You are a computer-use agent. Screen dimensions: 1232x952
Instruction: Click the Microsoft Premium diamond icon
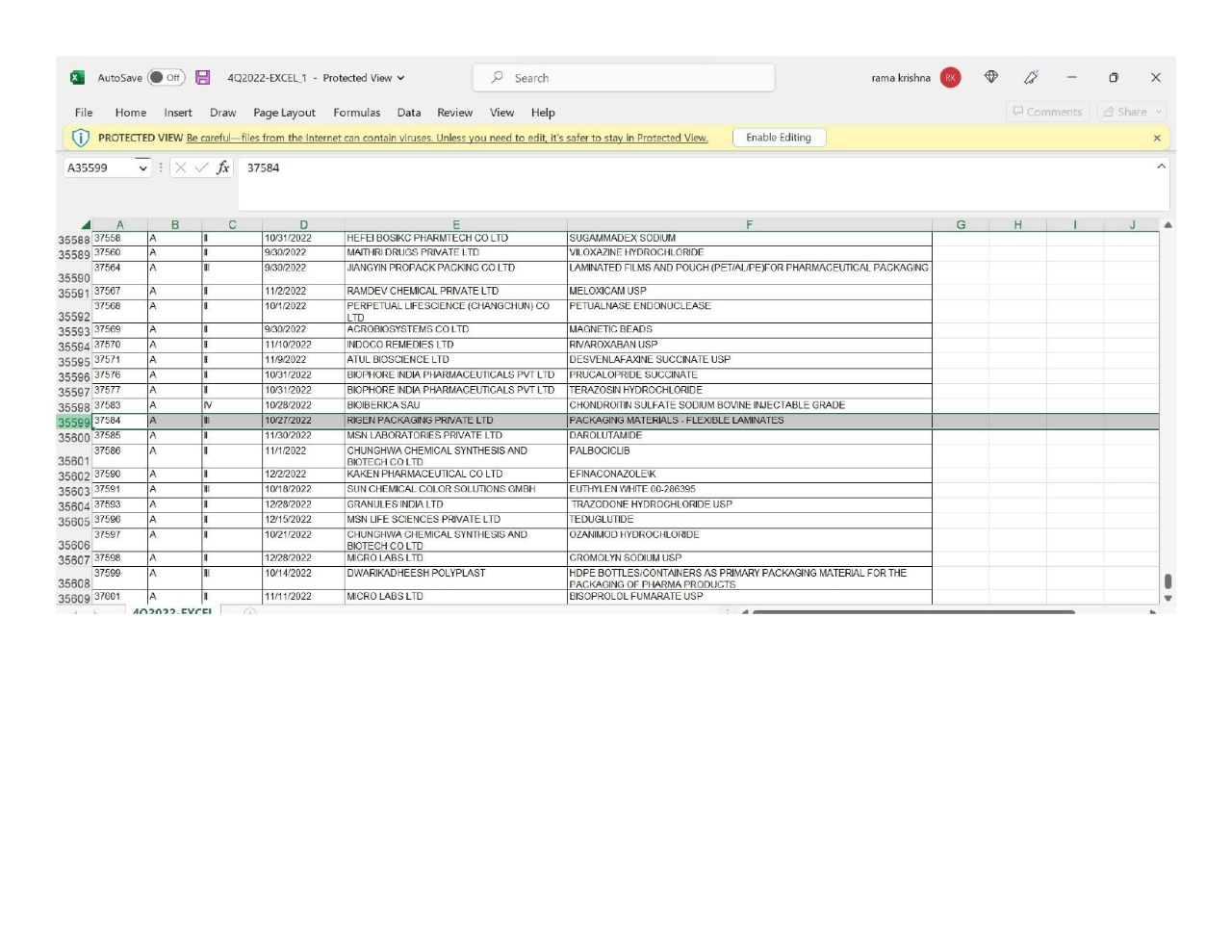click(x=991, y=78)
